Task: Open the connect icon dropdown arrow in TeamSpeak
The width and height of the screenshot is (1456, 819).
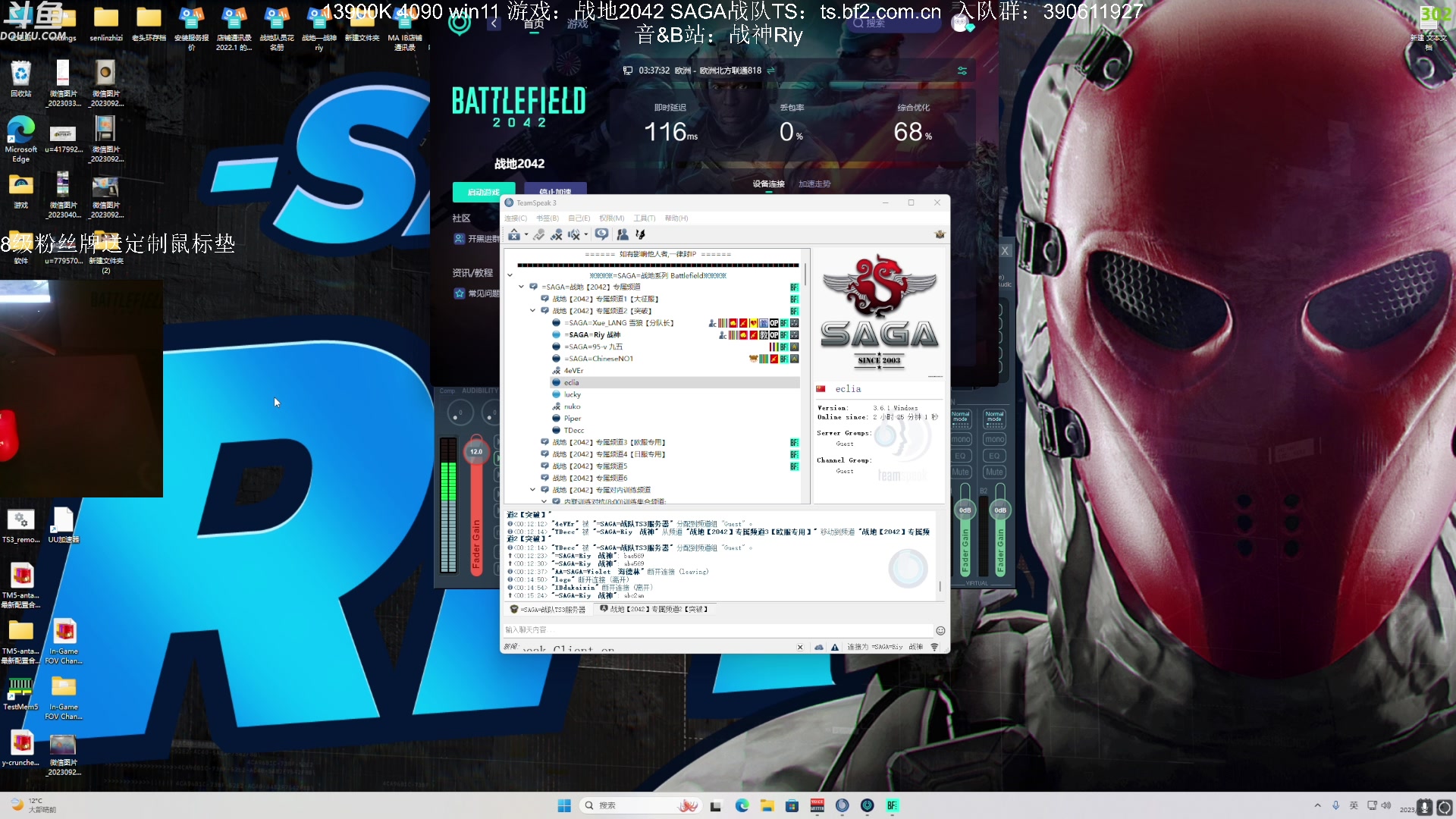Action: coord(526,235)
